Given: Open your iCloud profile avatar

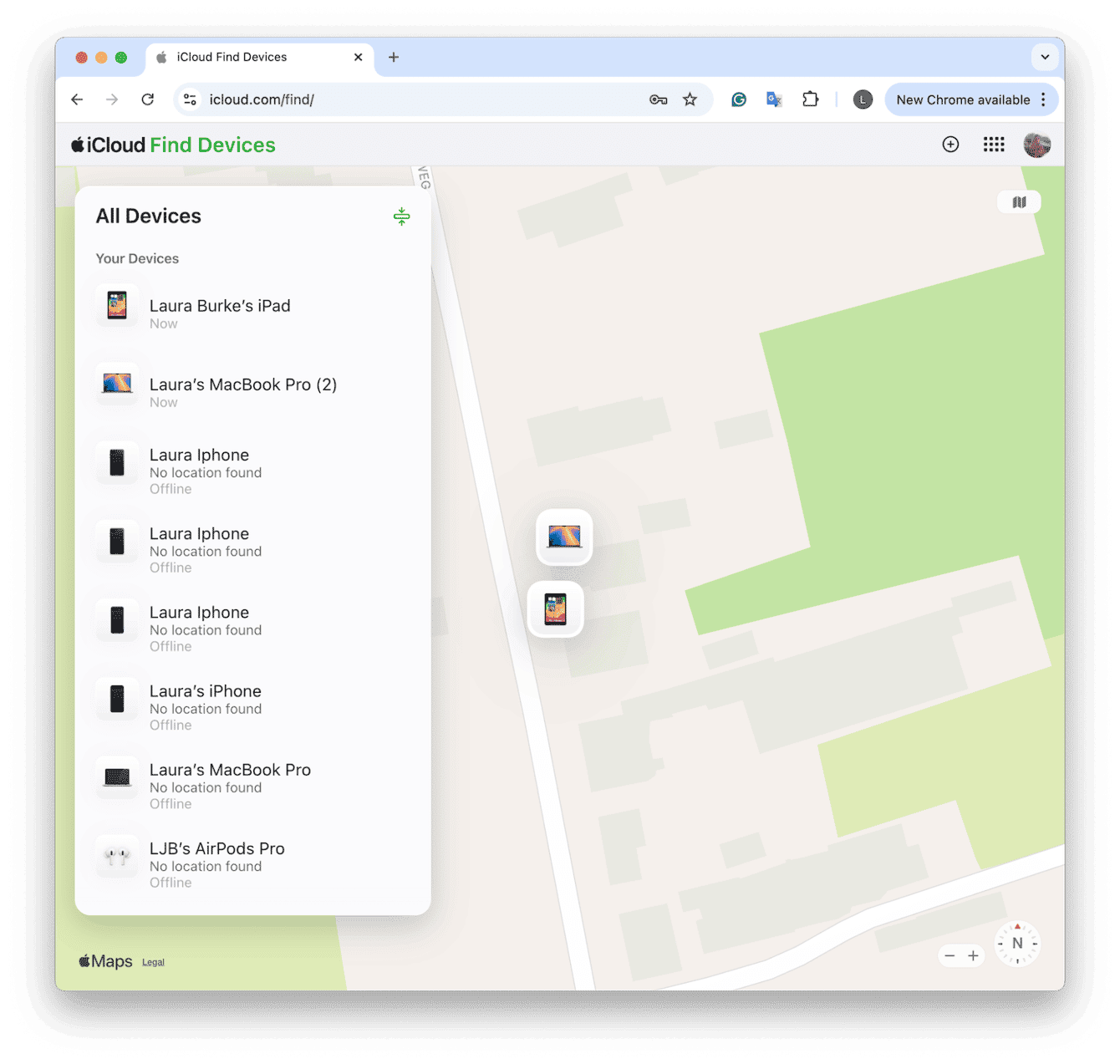Looking at the screenshot, I should (x=1036, y=144).
